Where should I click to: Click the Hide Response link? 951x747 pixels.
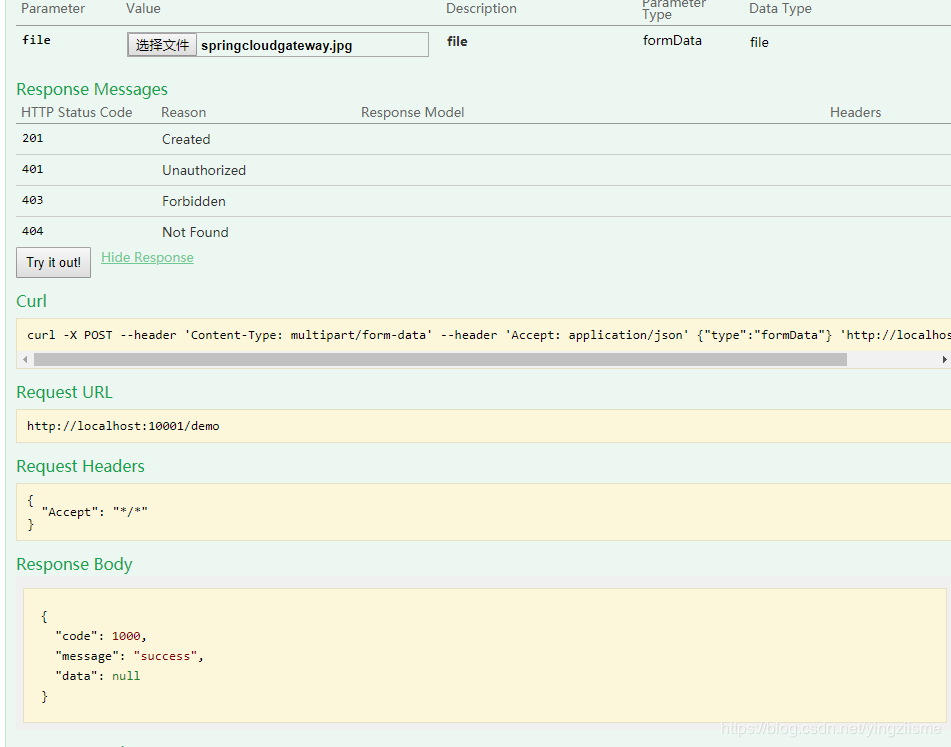147,258
